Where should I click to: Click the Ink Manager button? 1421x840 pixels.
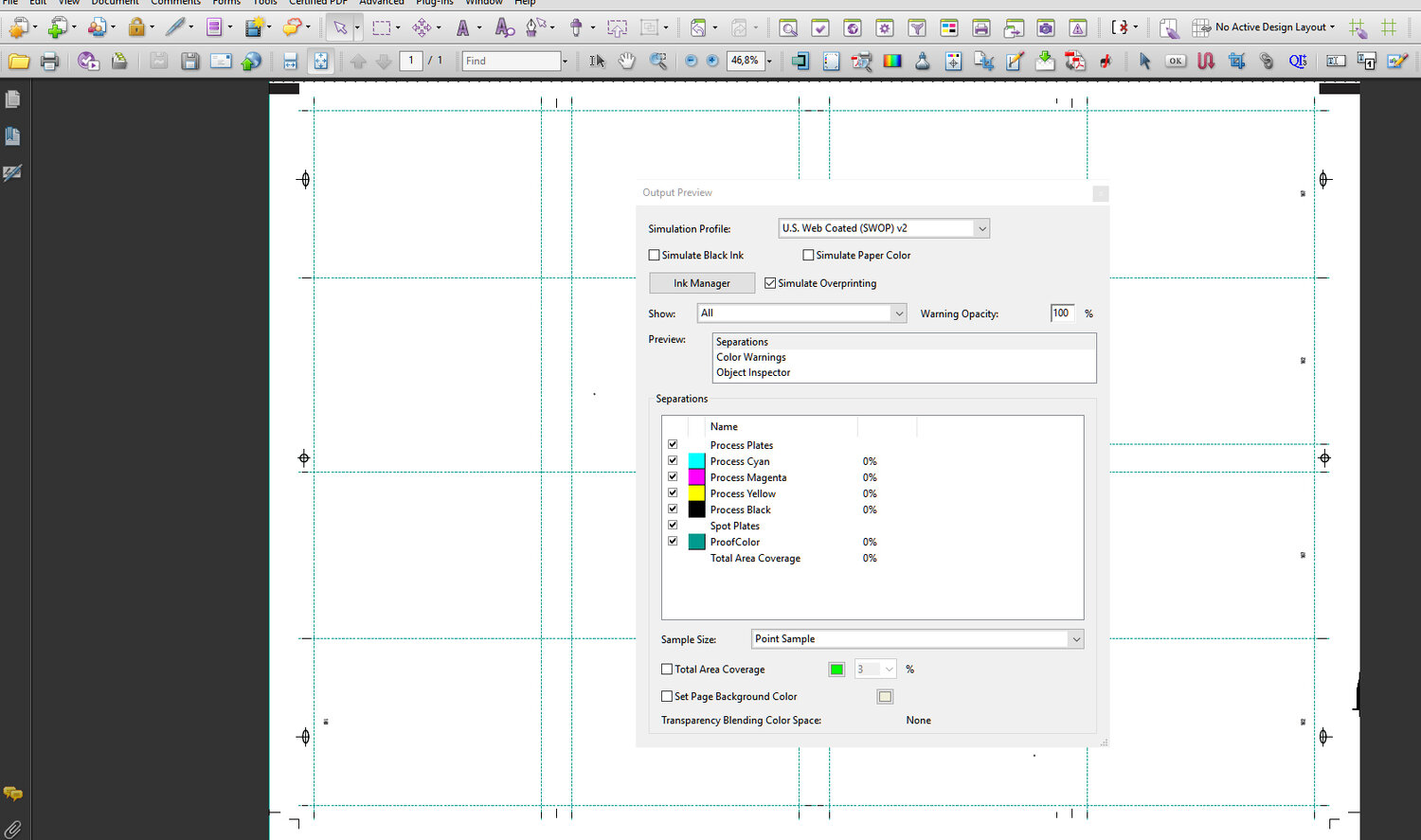pos(701,283)
